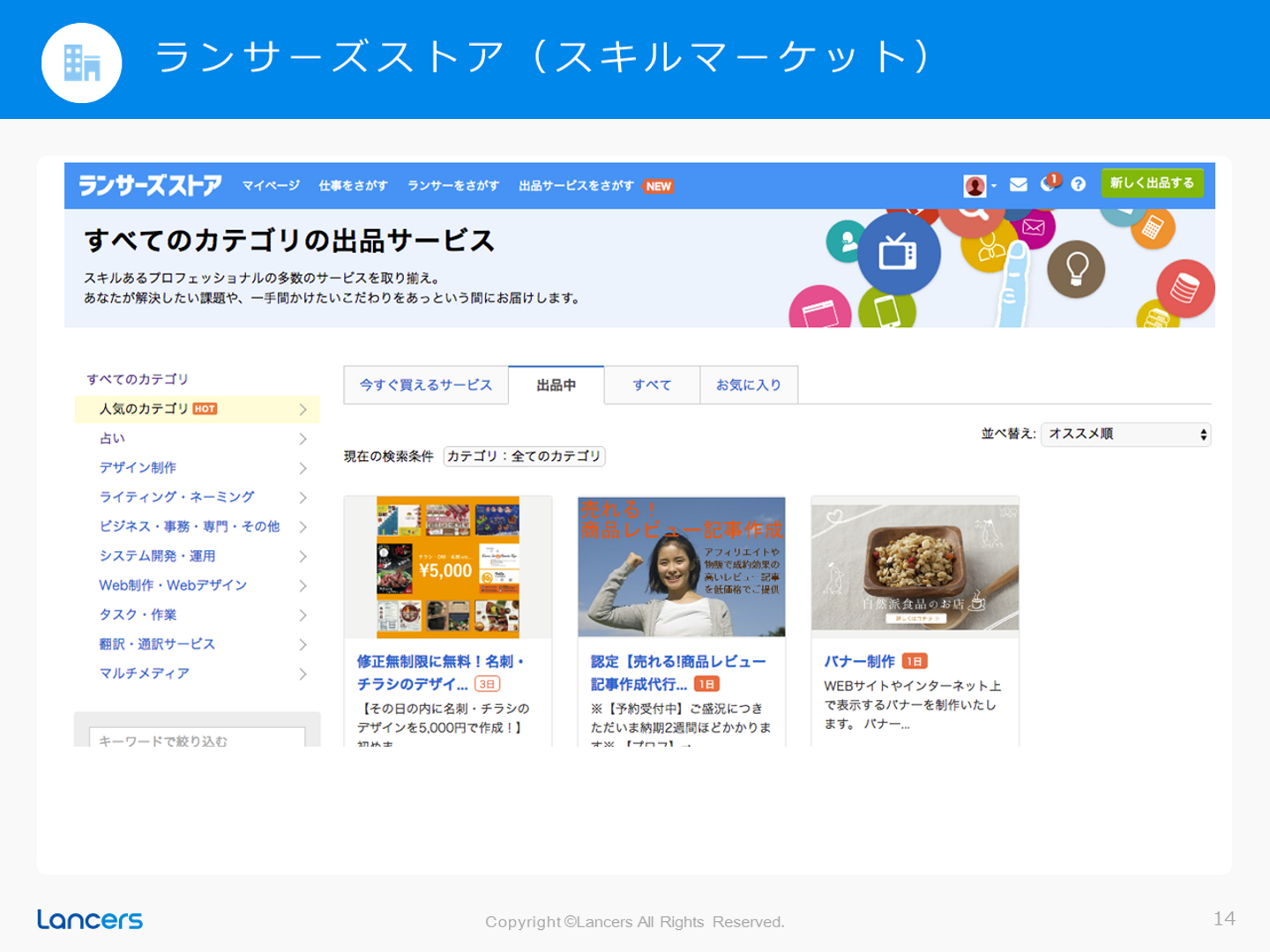Screen dimensions: 1270x952
Task: Click the カテゴリ：全てのカテゴリ filter tag
Action: pos(524,457)
